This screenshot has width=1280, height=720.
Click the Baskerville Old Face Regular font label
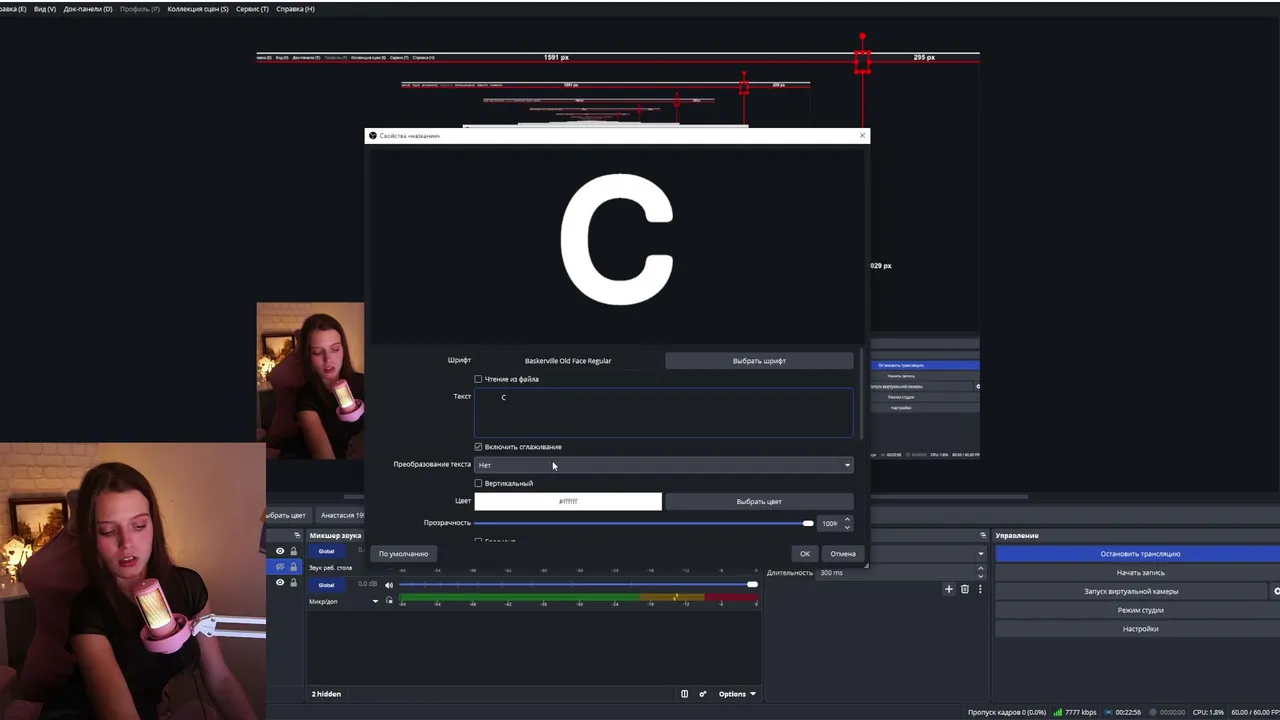568,361
